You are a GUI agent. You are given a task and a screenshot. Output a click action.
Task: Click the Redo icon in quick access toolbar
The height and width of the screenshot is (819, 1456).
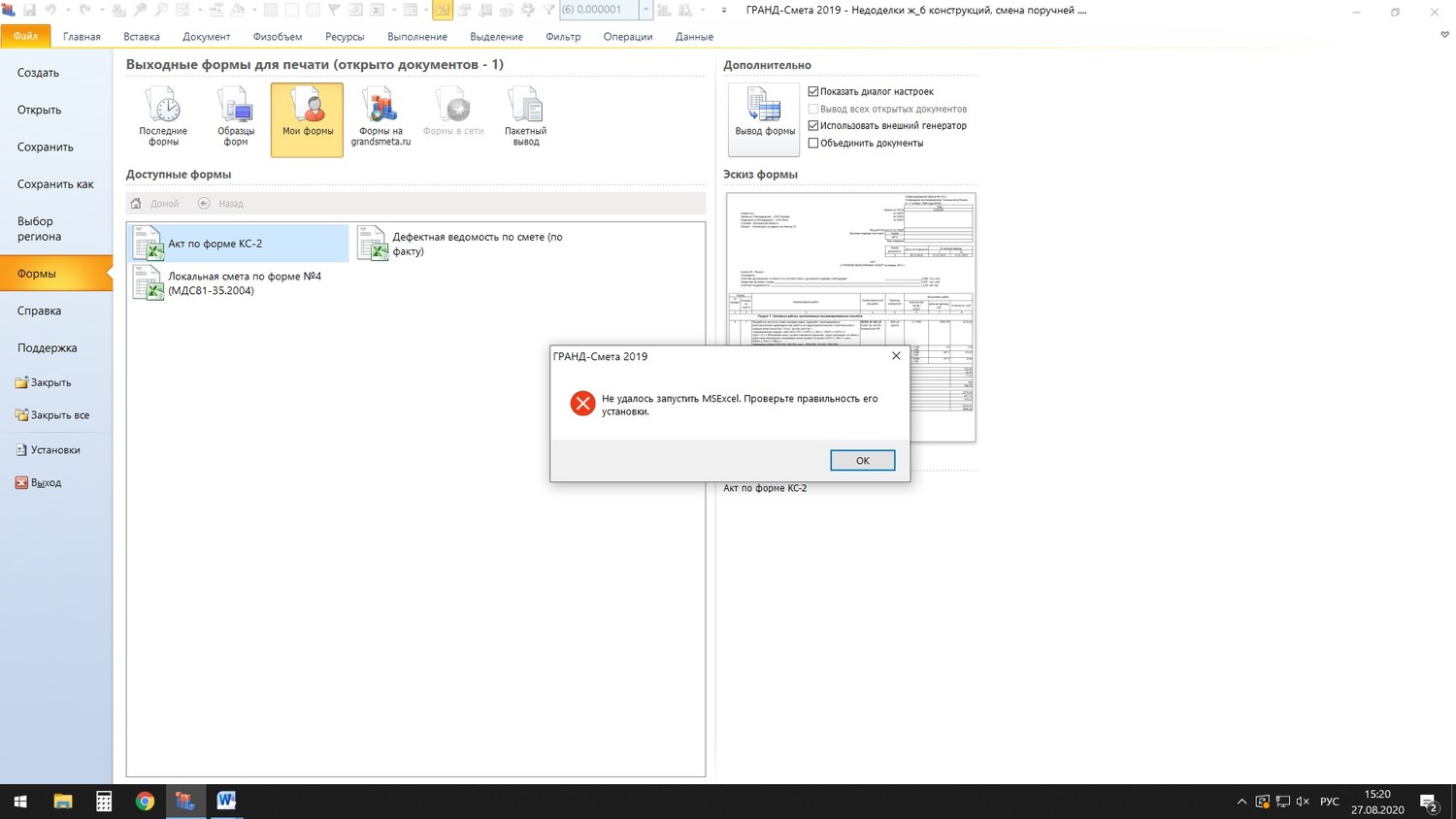(85, 10)
